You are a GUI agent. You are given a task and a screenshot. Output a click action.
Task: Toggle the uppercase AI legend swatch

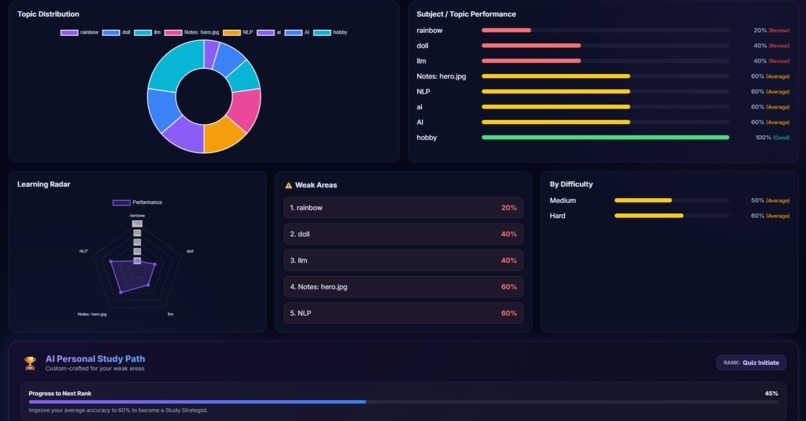tap(294, 32)
